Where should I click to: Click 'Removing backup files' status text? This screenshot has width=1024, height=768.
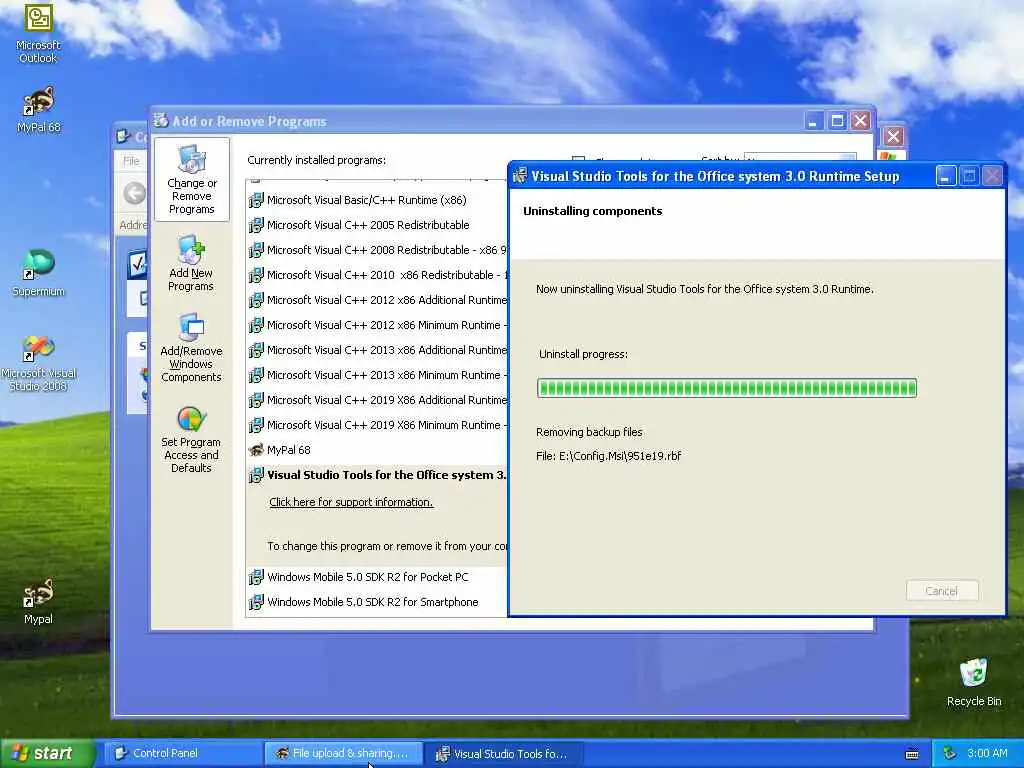click(589, 432)
